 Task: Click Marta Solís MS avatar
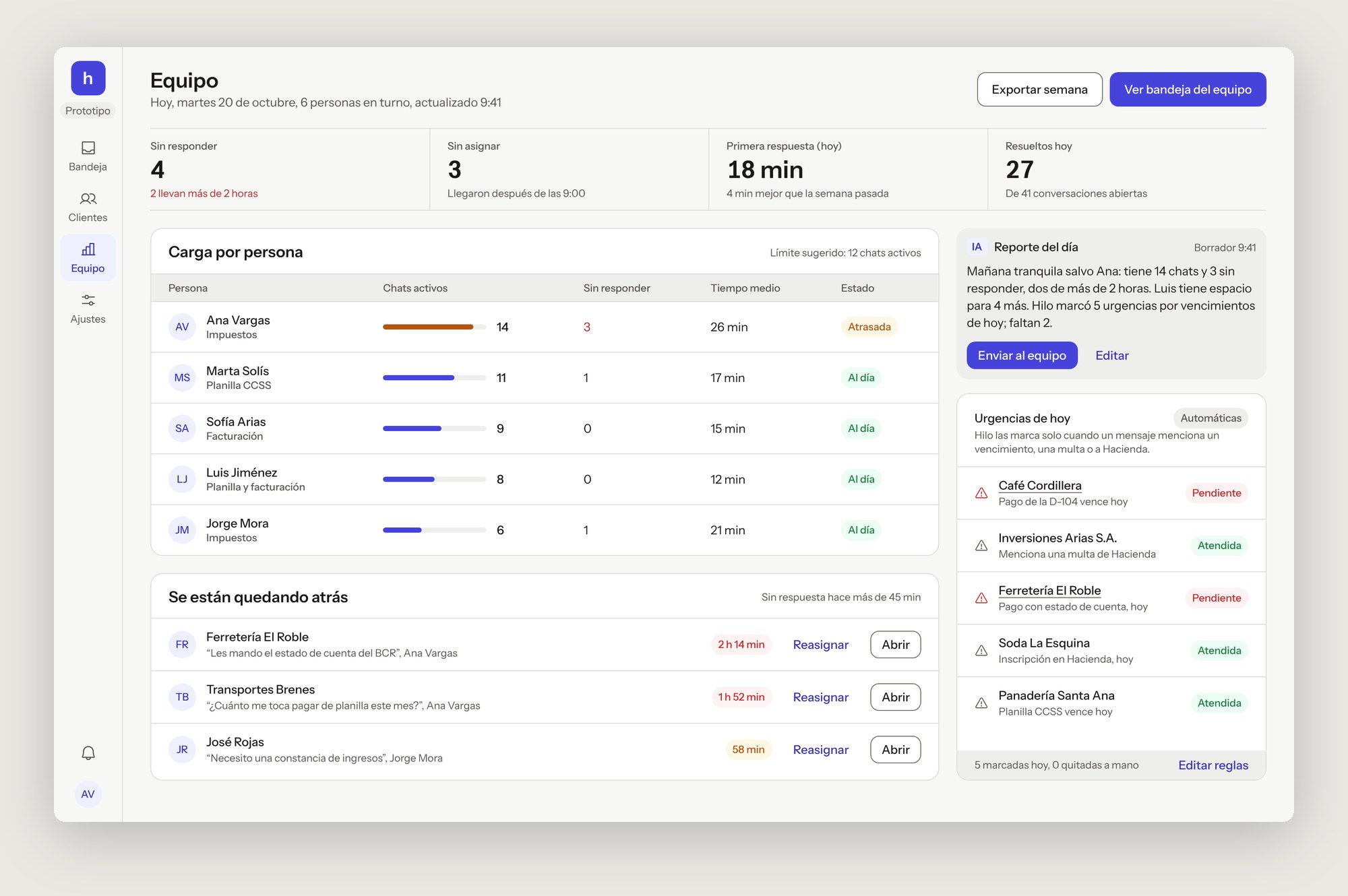(182, 378)
